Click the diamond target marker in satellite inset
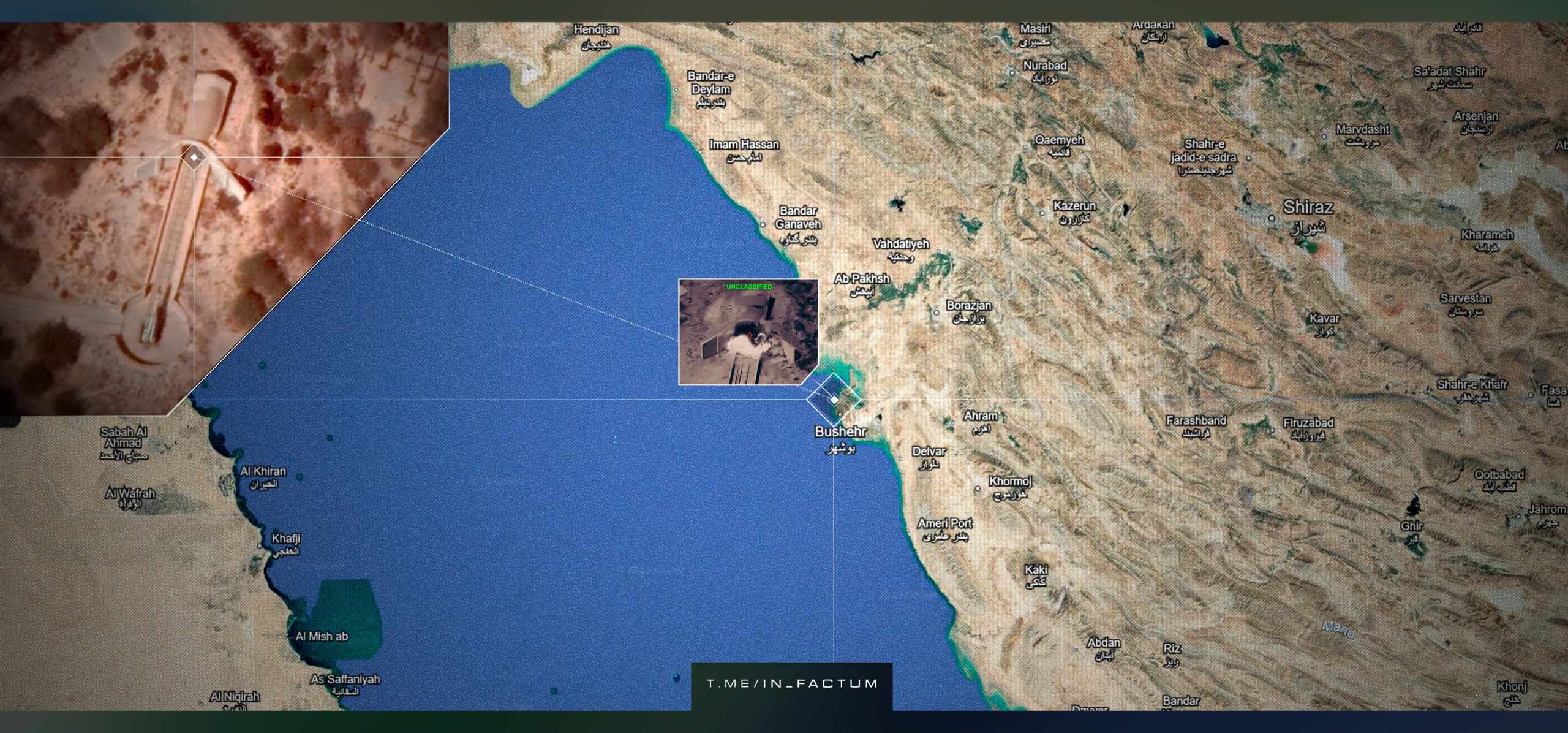This screenshot has width=1568, height=733. [194, 158]
